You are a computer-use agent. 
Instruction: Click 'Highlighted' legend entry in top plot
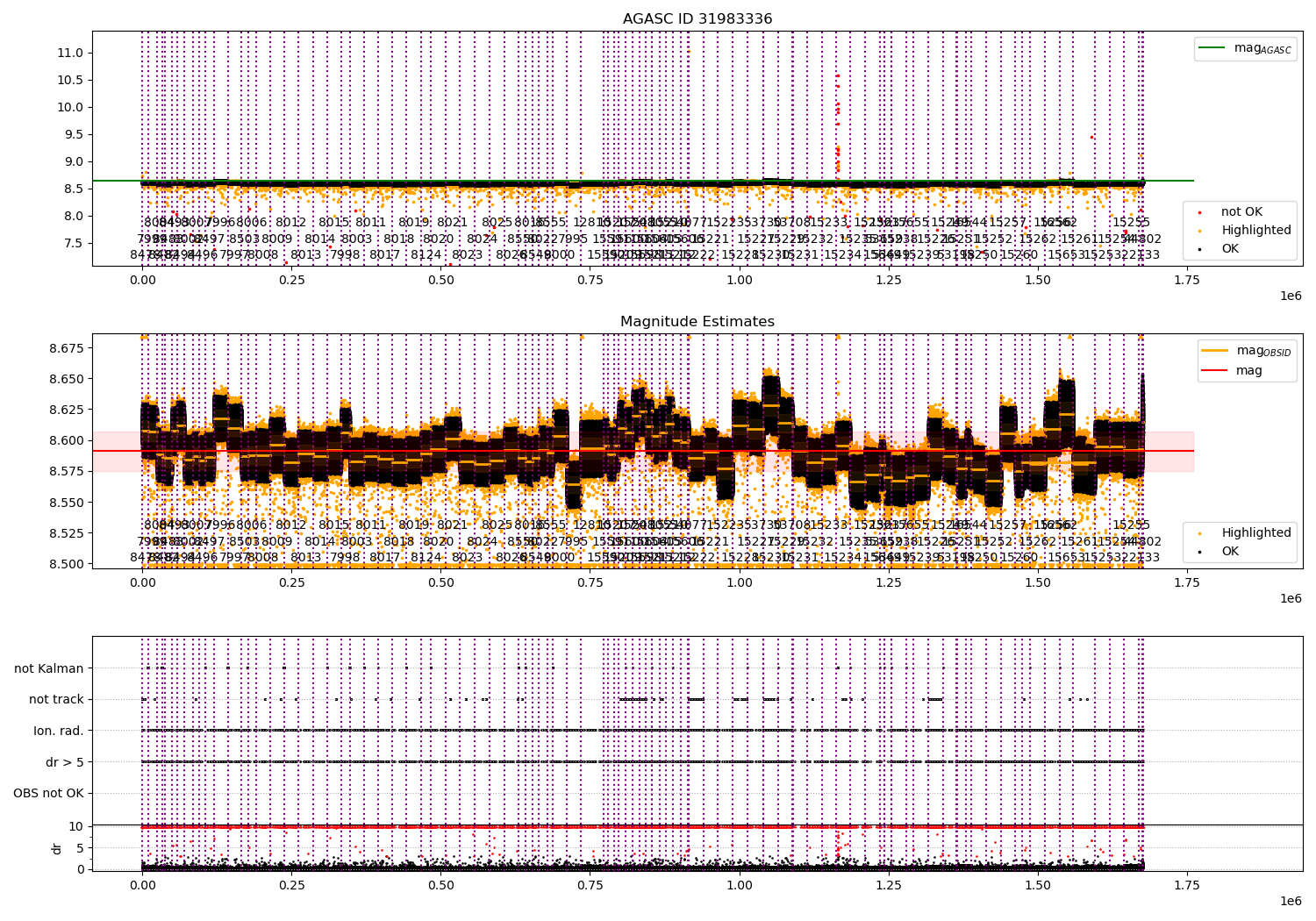[1256, 230]
